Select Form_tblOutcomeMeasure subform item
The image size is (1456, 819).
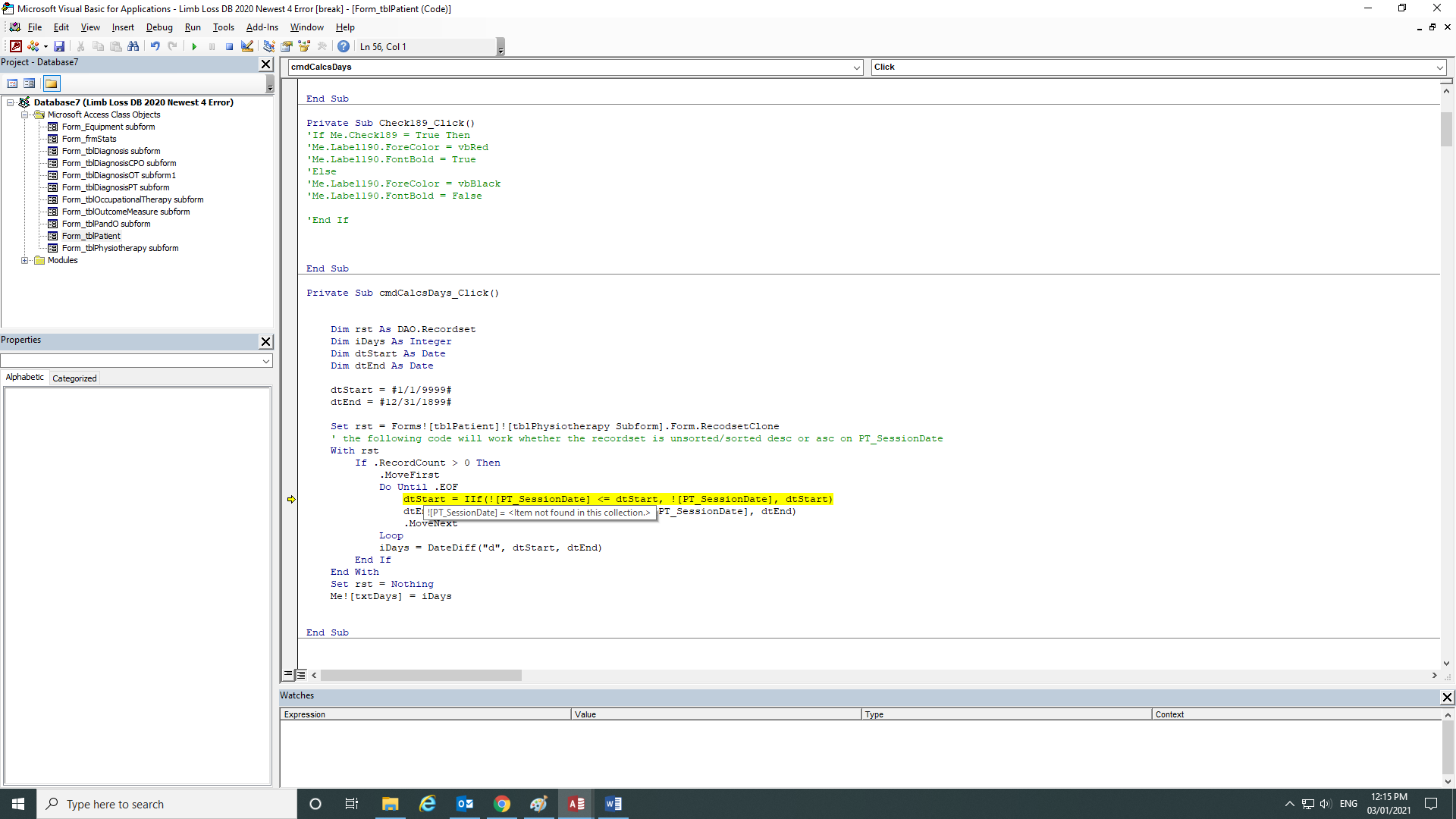(126, 212)
